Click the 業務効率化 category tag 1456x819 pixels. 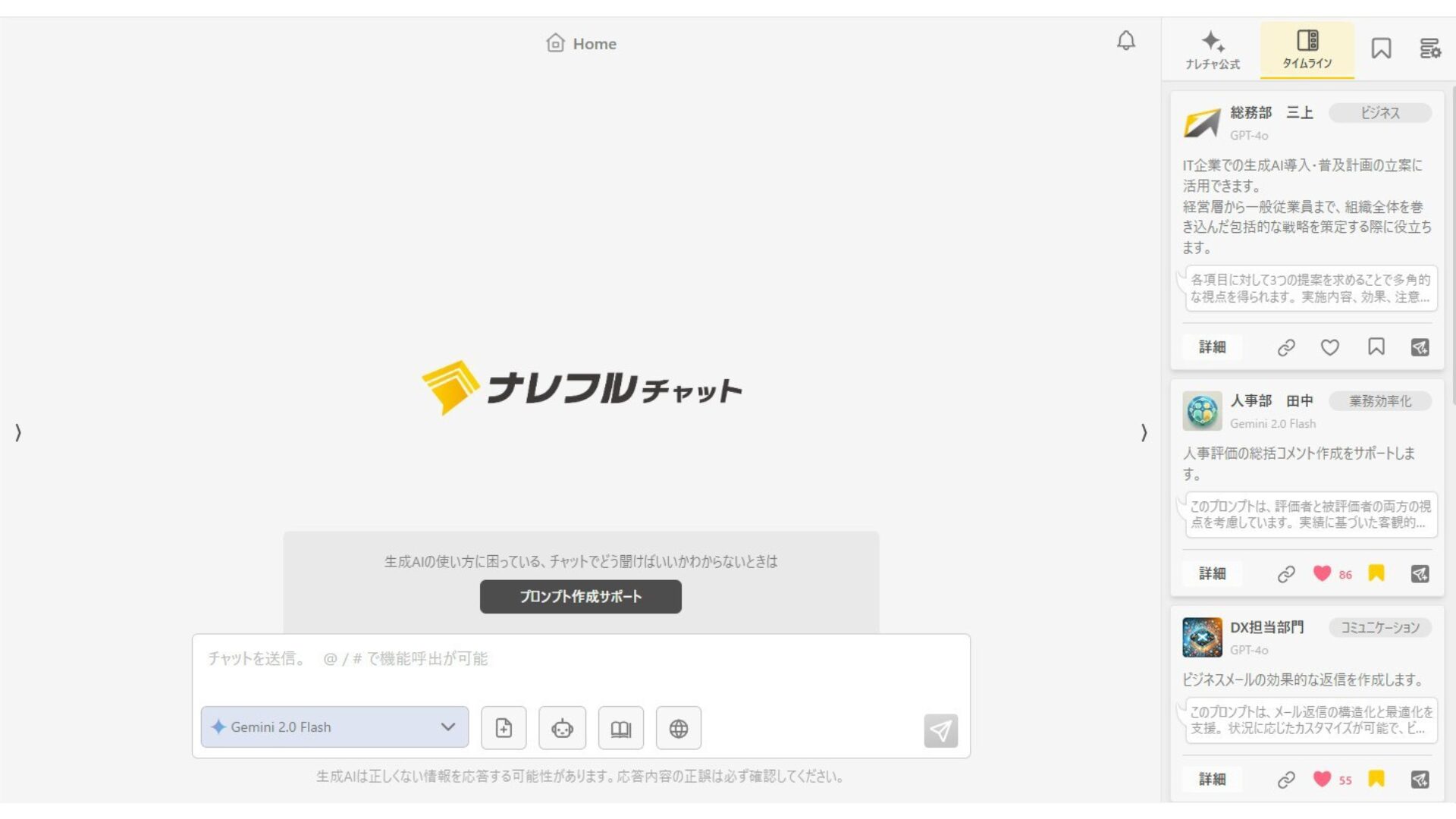point(1380,401)
